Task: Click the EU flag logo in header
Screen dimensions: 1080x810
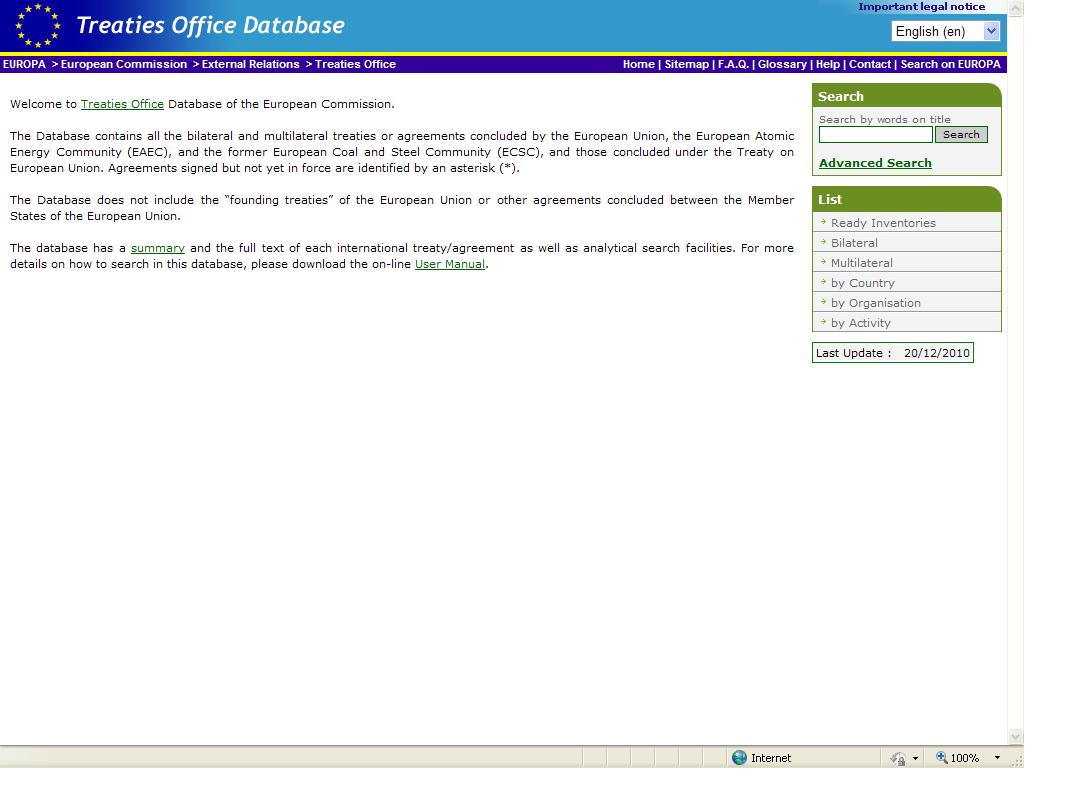Action: pyautogui.click(x=38, y=25)
